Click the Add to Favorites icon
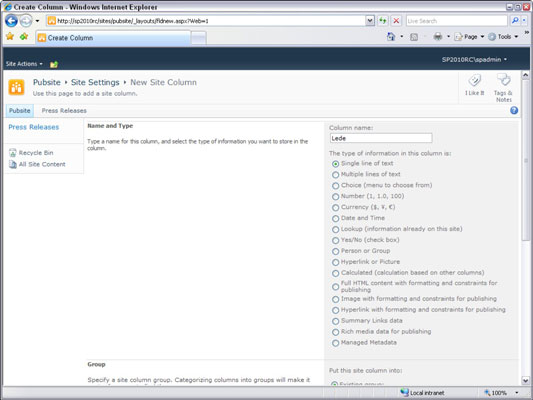Viewport: 533px width, 400px height. coord(24,36)
